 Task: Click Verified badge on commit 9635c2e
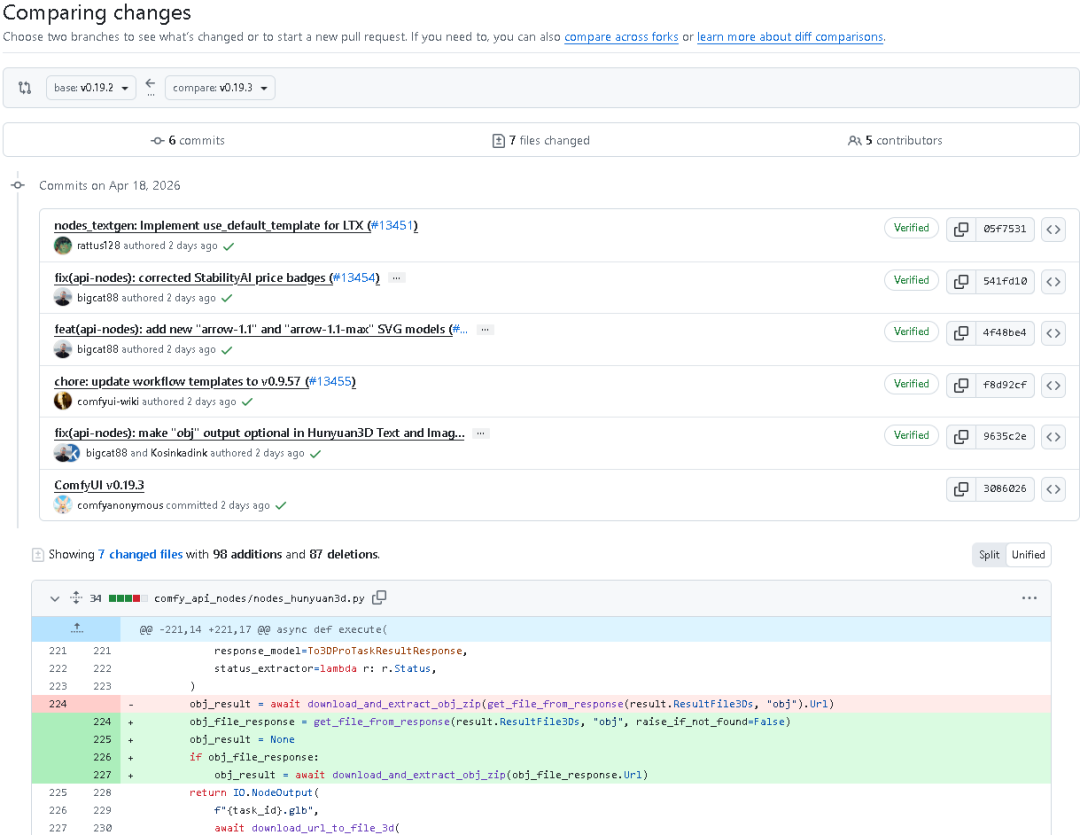911,435
